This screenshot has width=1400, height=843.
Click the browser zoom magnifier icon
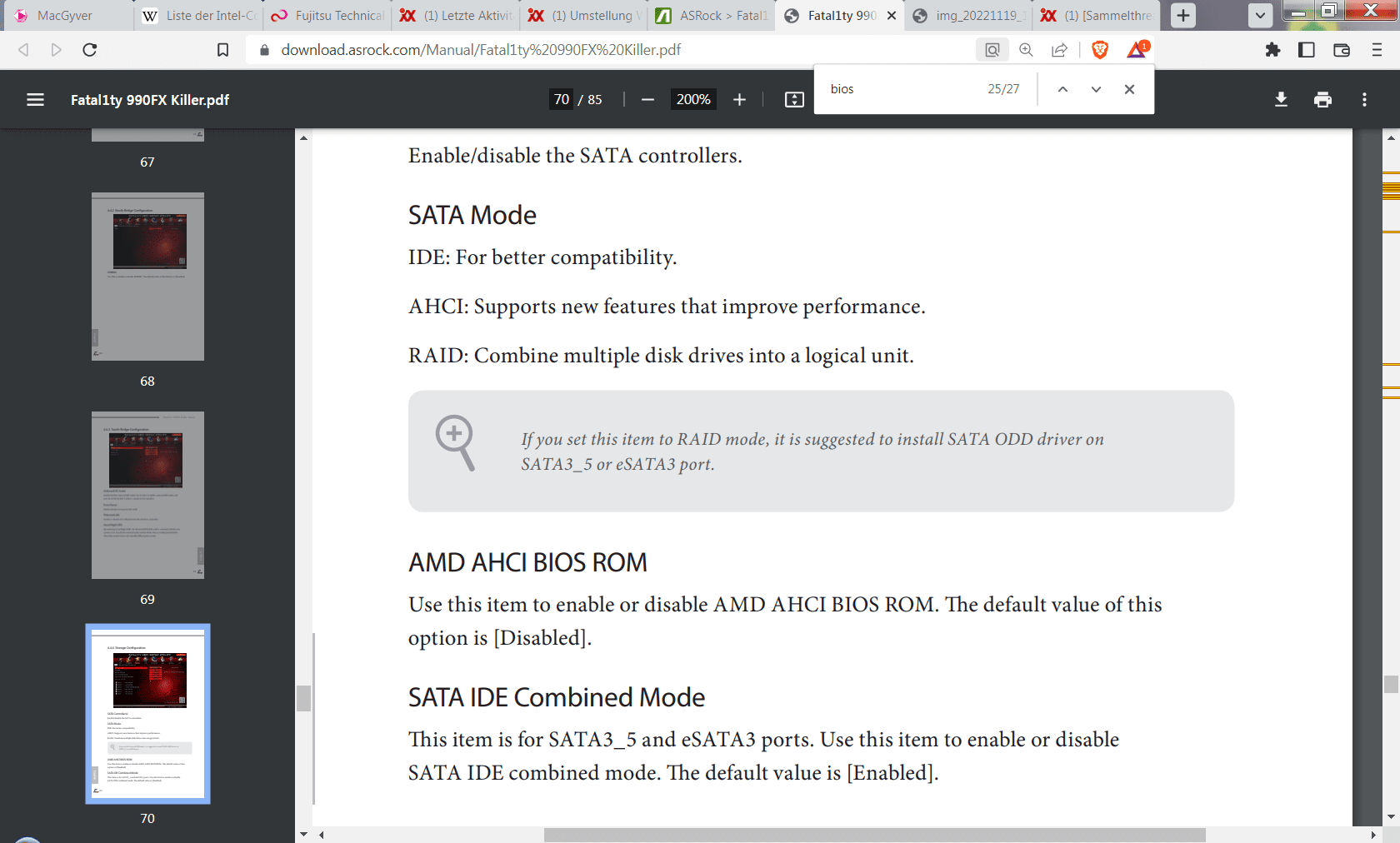click(1026, 50)
